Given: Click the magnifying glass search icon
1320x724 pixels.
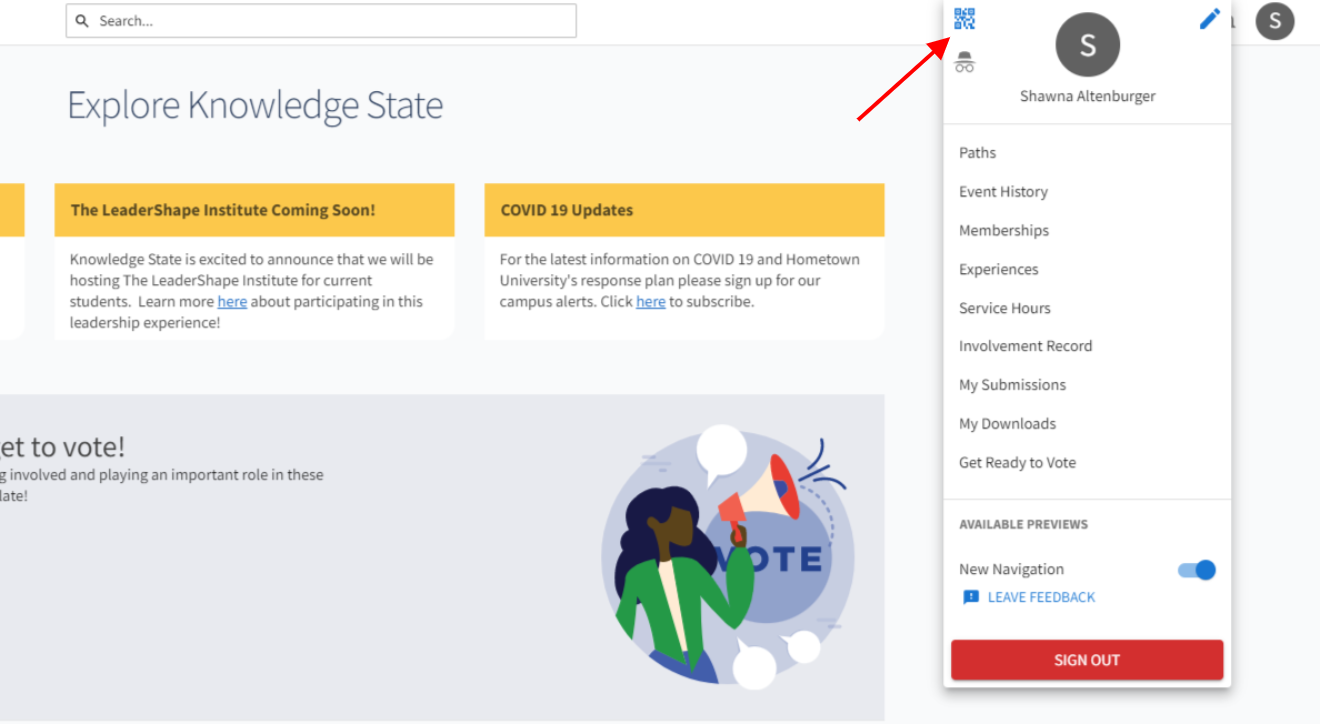Looking at the screenshot, I should click(82, 21).
